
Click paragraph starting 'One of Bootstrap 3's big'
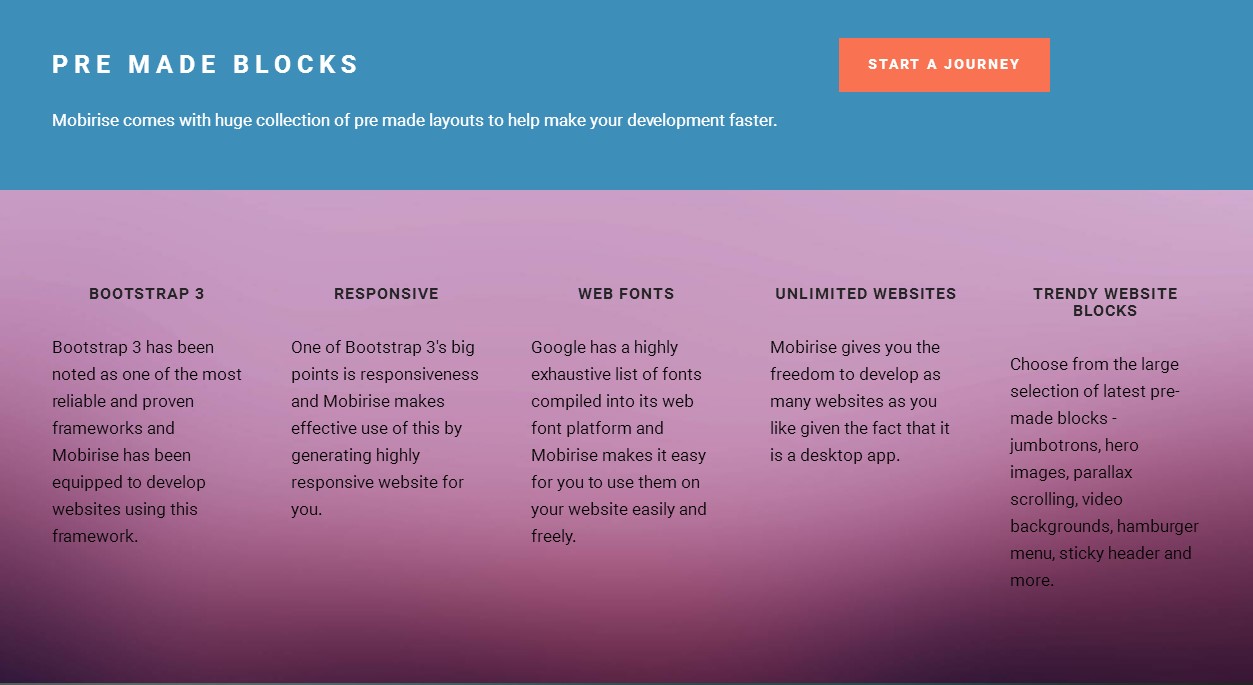tap(386, 428)
